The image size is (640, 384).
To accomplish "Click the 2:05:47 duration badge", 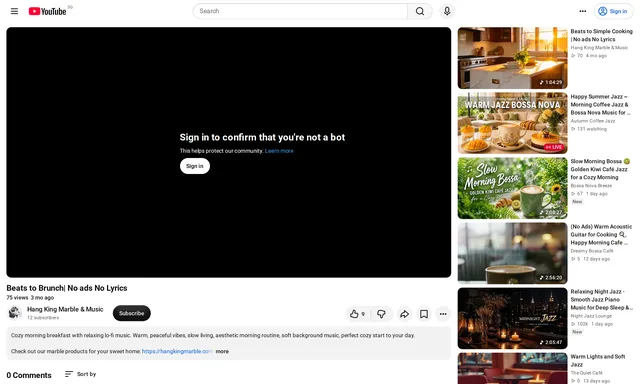I will [551, 342].
